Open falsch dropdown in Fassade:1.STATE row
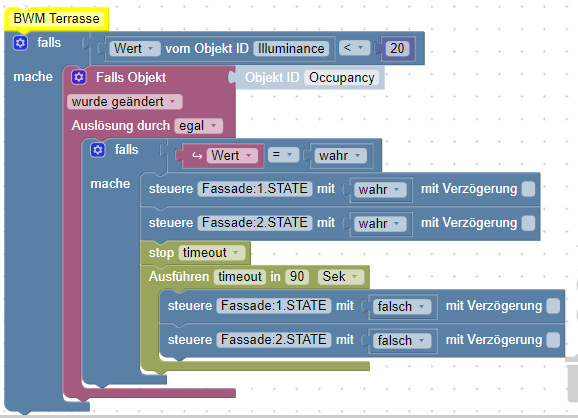 point(402,306)
